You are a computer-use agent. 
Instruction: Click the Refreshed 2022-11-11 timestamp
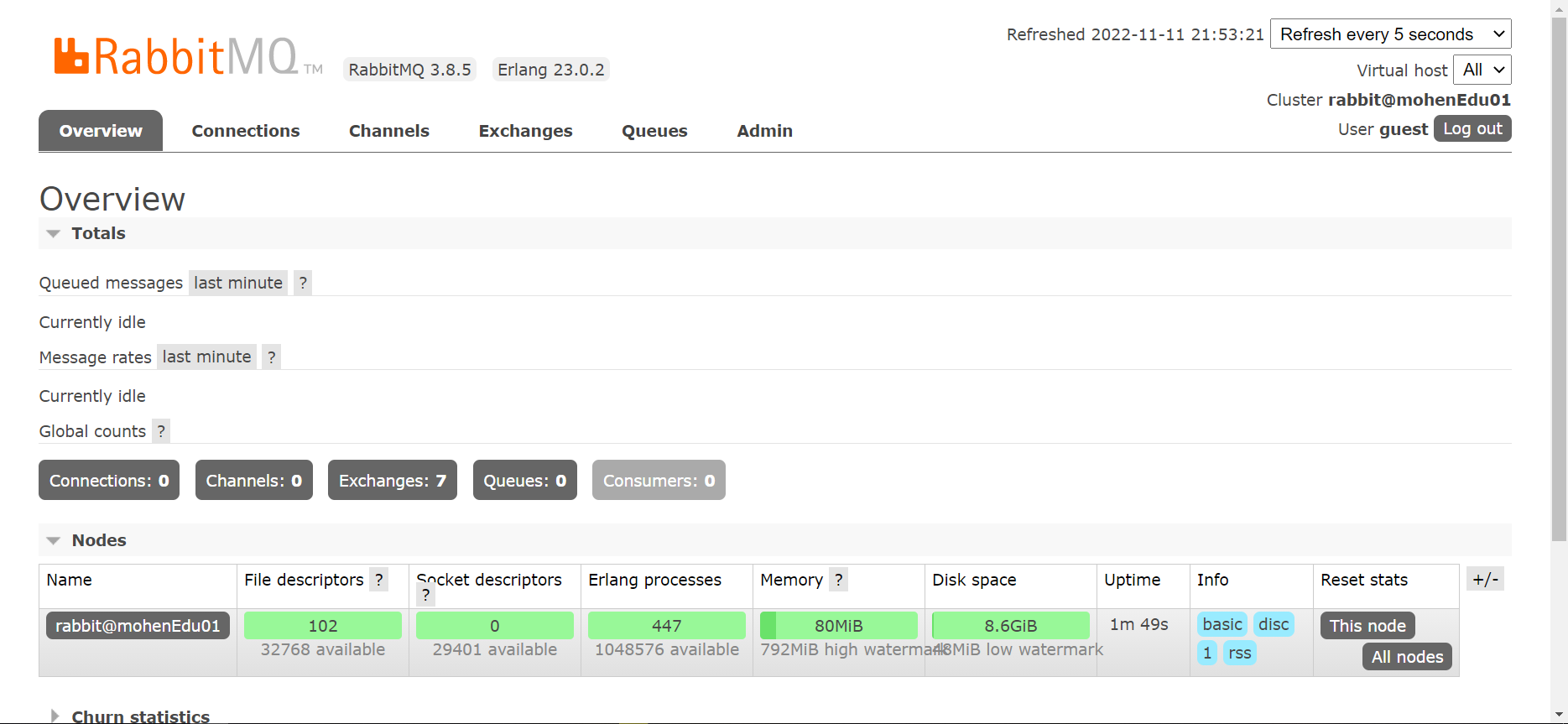click(x=1135, y=34)
